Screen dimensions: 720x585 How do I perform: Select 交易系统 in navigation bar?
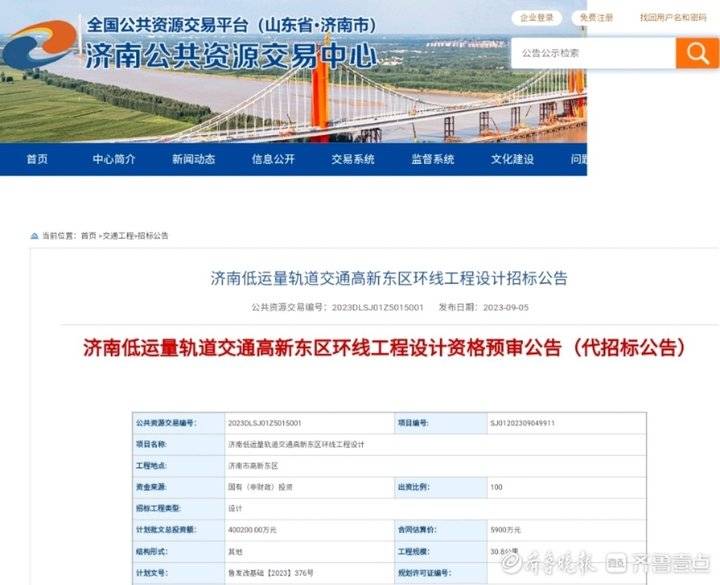point(353,159)
